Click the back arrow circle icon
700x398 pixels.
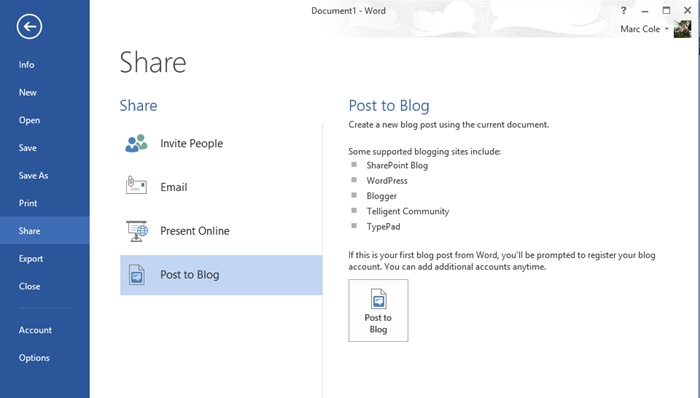pos(29,27)
